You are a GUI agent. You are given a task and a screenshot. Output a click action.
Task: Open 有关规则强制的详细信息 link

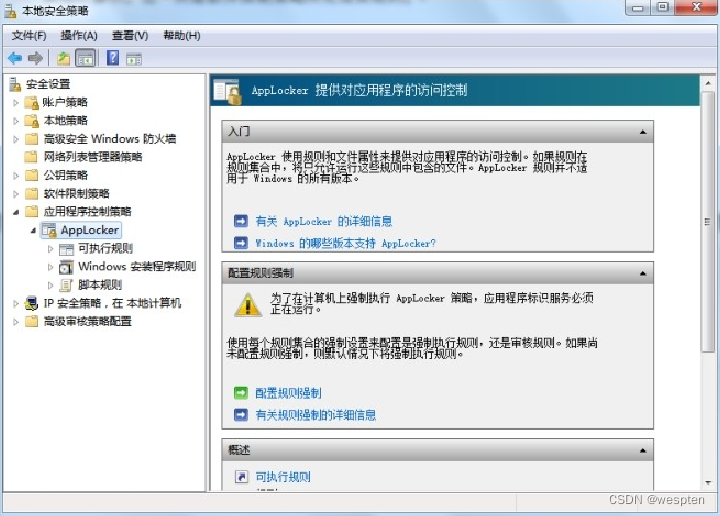(315, 415)
